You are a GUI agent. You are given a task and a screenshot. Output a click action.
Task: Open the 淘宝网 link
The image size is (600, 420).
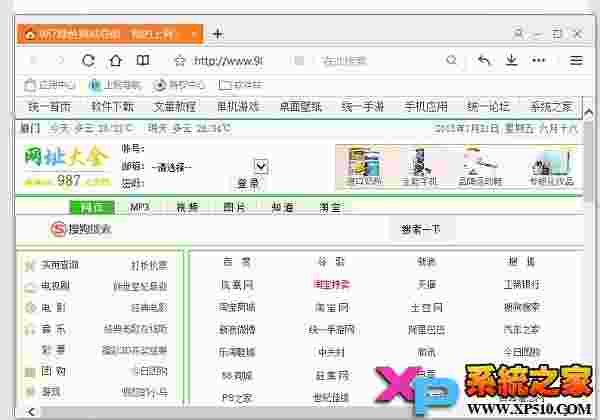coord(331,307)
